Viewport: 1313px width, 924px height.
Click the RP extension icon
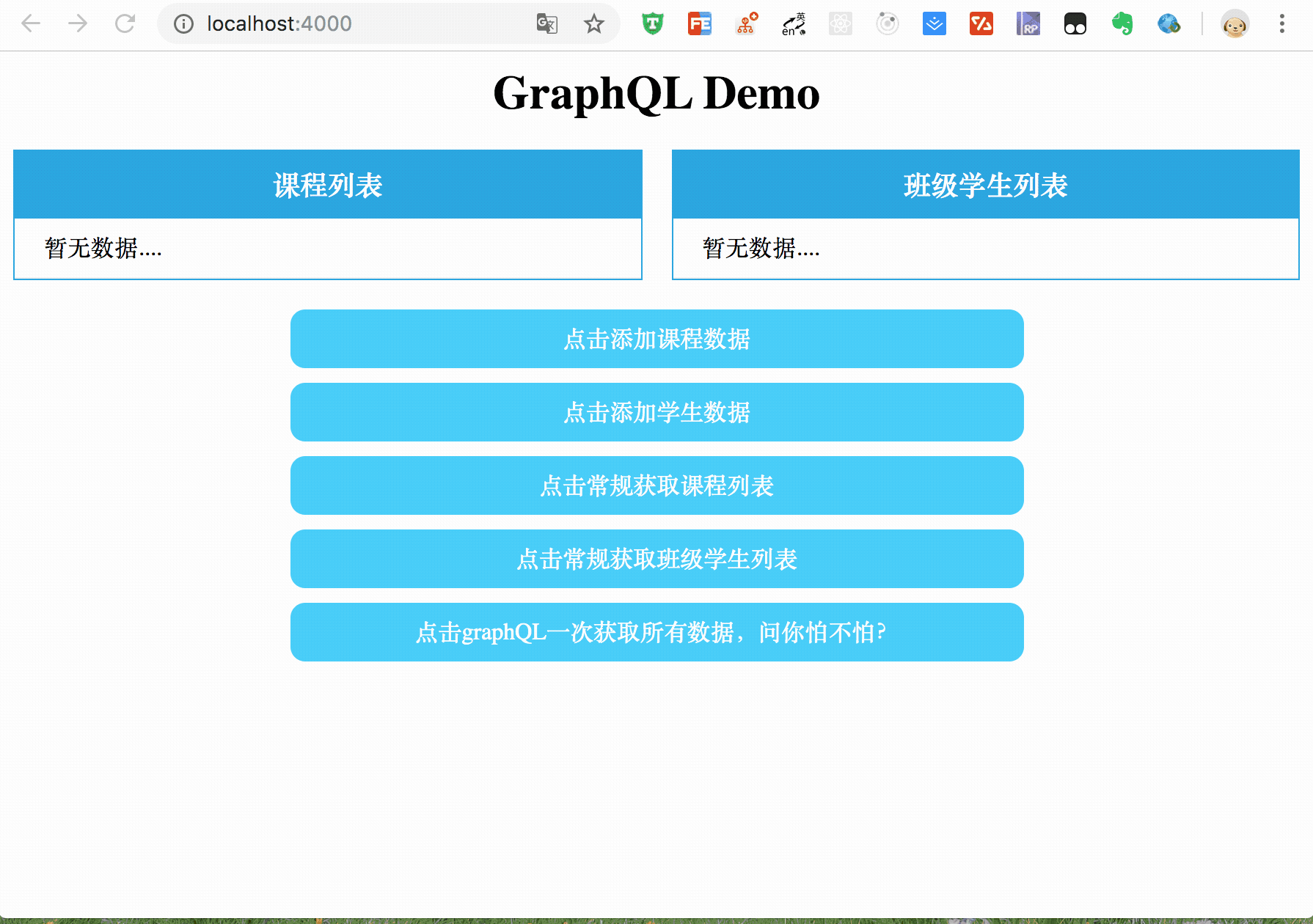point(1028,23)
